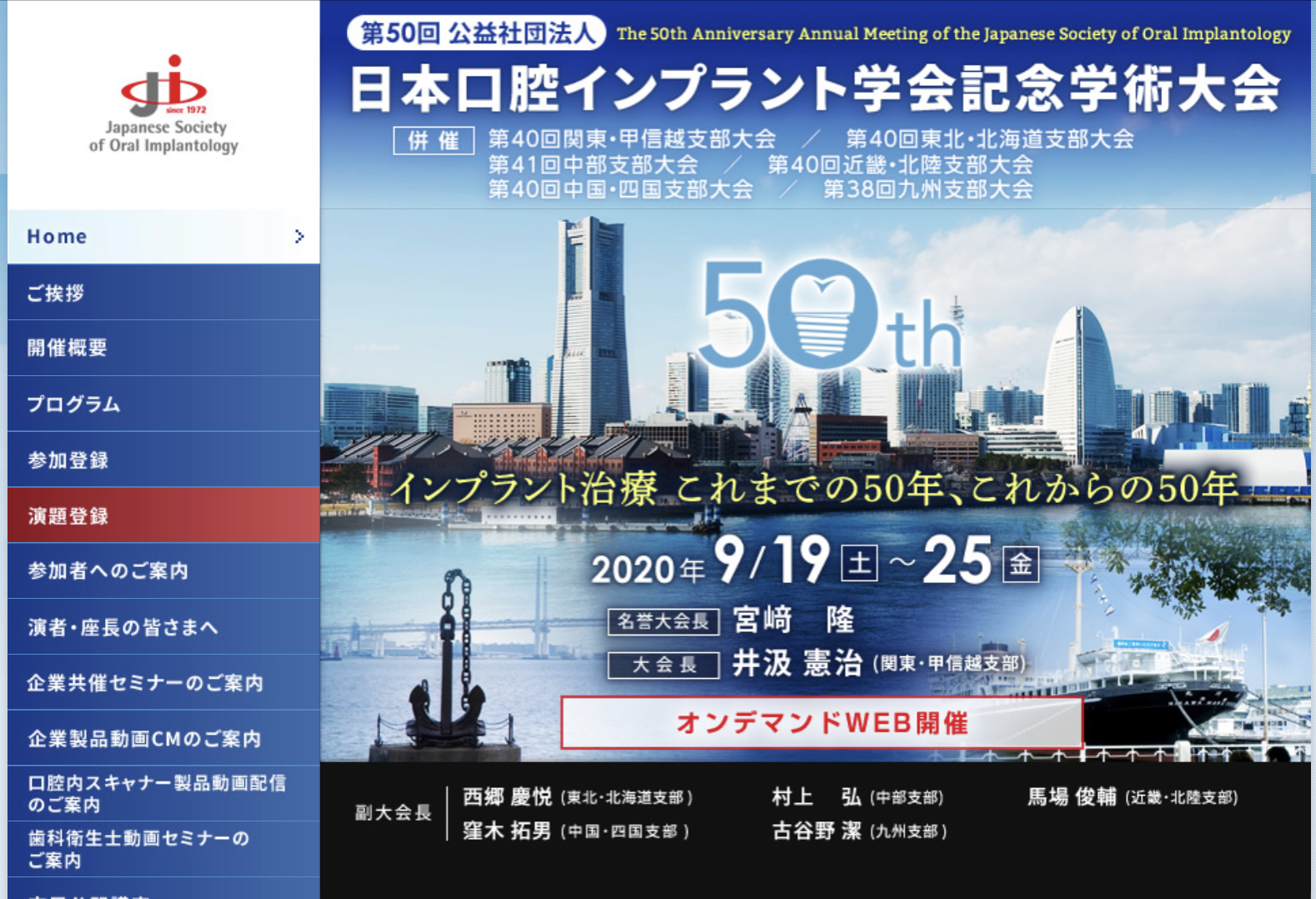Screen dimensions: 1316x899
Task: Open 口腔内スキャナー製品動画配信のご案内
Action: coord(163,794)
